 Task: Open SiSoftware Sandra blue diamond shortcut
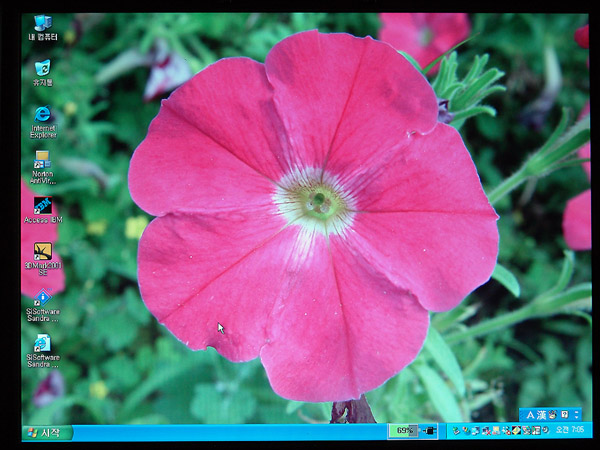(43, 305)
